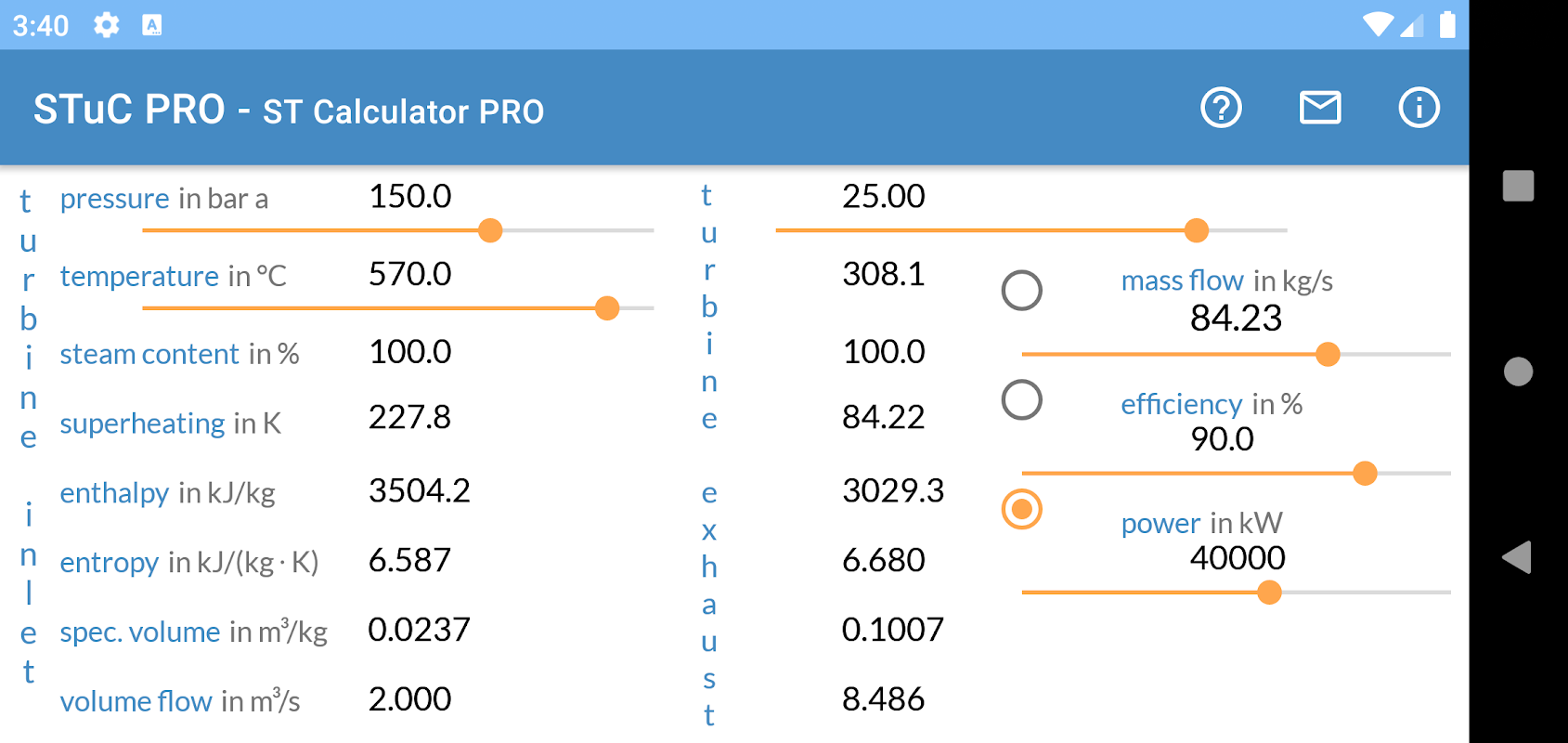Image resolution: width=1568 pixels, height=743 pixels.
Task: Open the info circle icon
Action: click(x=1418, y=108)
